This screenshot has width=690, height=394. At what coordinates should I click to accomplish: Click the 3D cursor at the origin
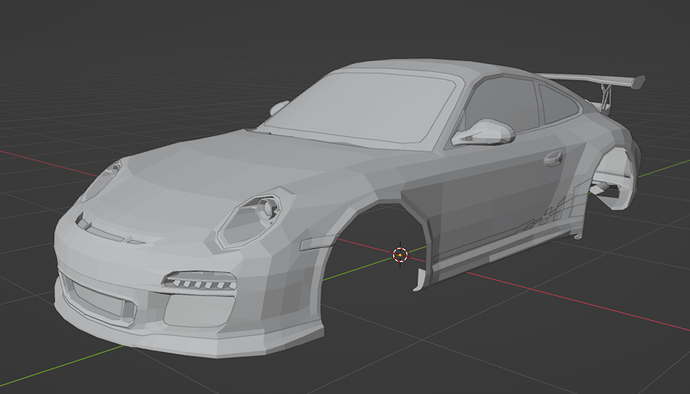point(400,254)
